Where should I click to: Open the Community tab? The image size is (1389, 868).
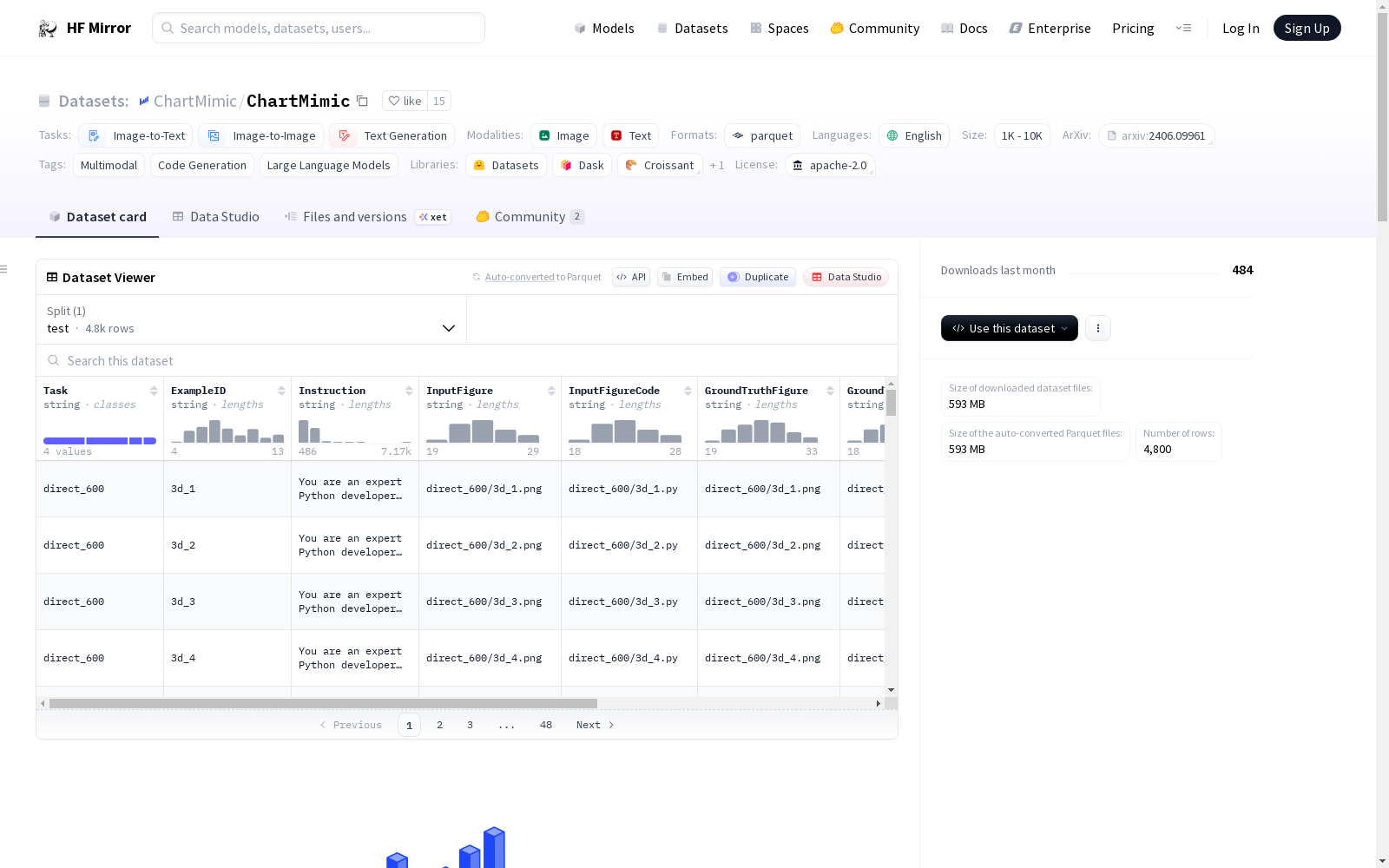[530, 217]
